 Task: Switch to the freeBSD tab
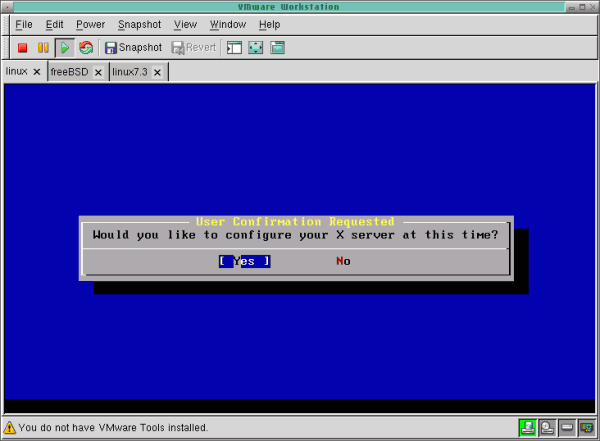tap(69, 72)
